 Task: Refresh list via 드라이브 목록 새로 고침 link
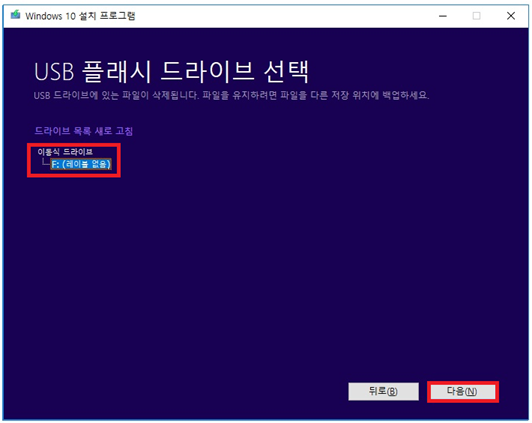coord(83,131)
